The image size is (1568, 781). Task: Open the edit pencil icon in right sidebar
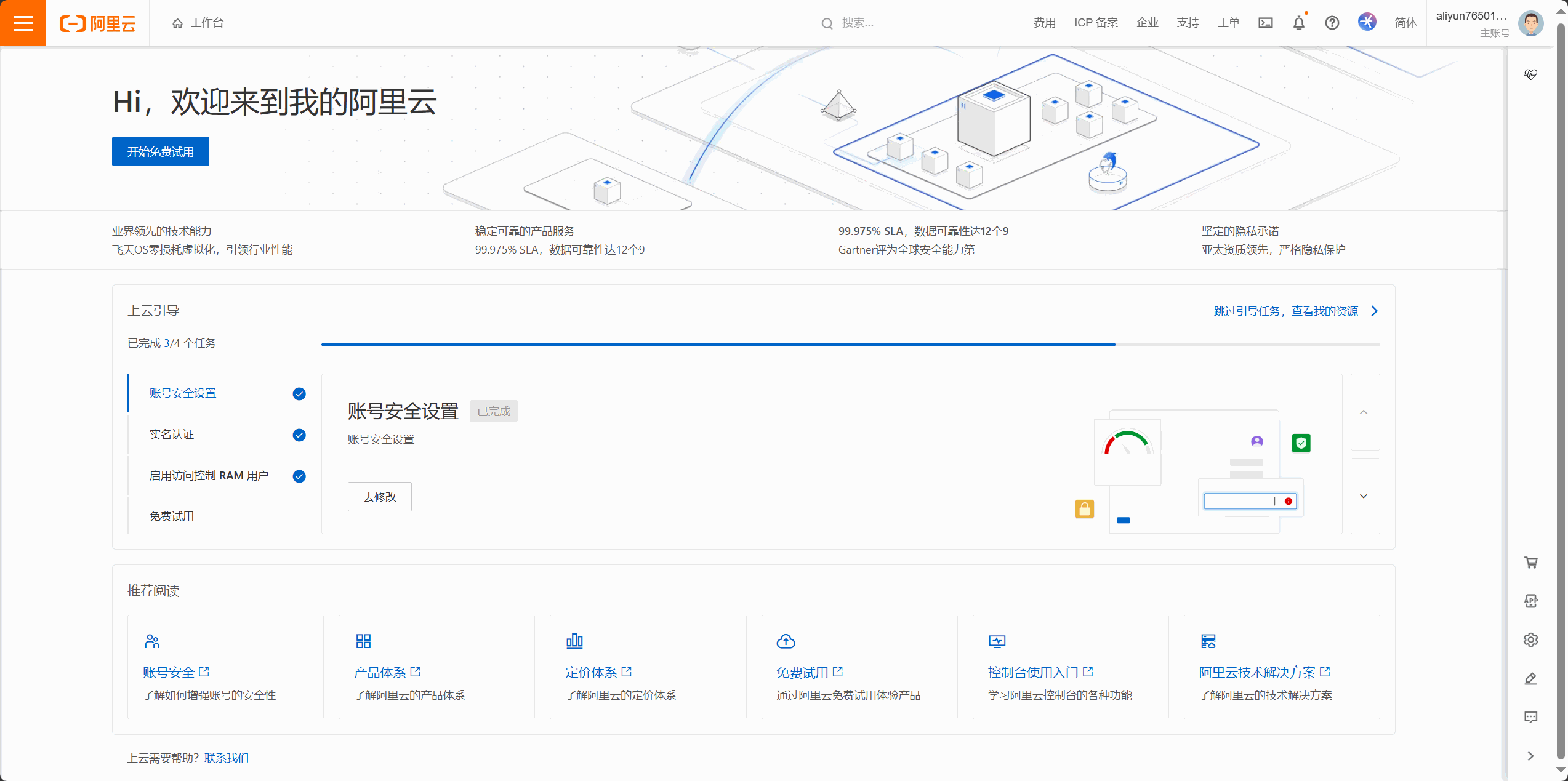click(1531, 678)
